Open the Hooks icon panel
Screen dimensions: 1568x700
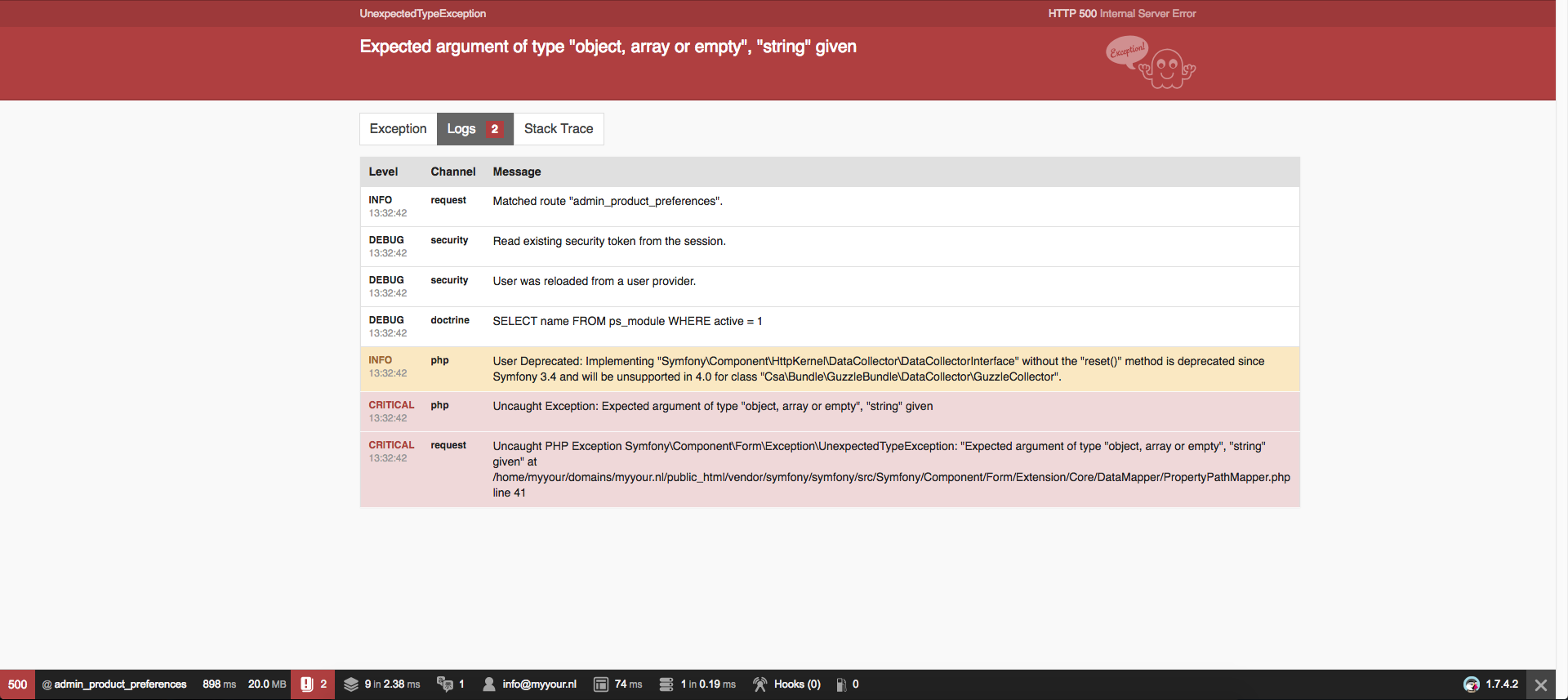coord(760,684)
